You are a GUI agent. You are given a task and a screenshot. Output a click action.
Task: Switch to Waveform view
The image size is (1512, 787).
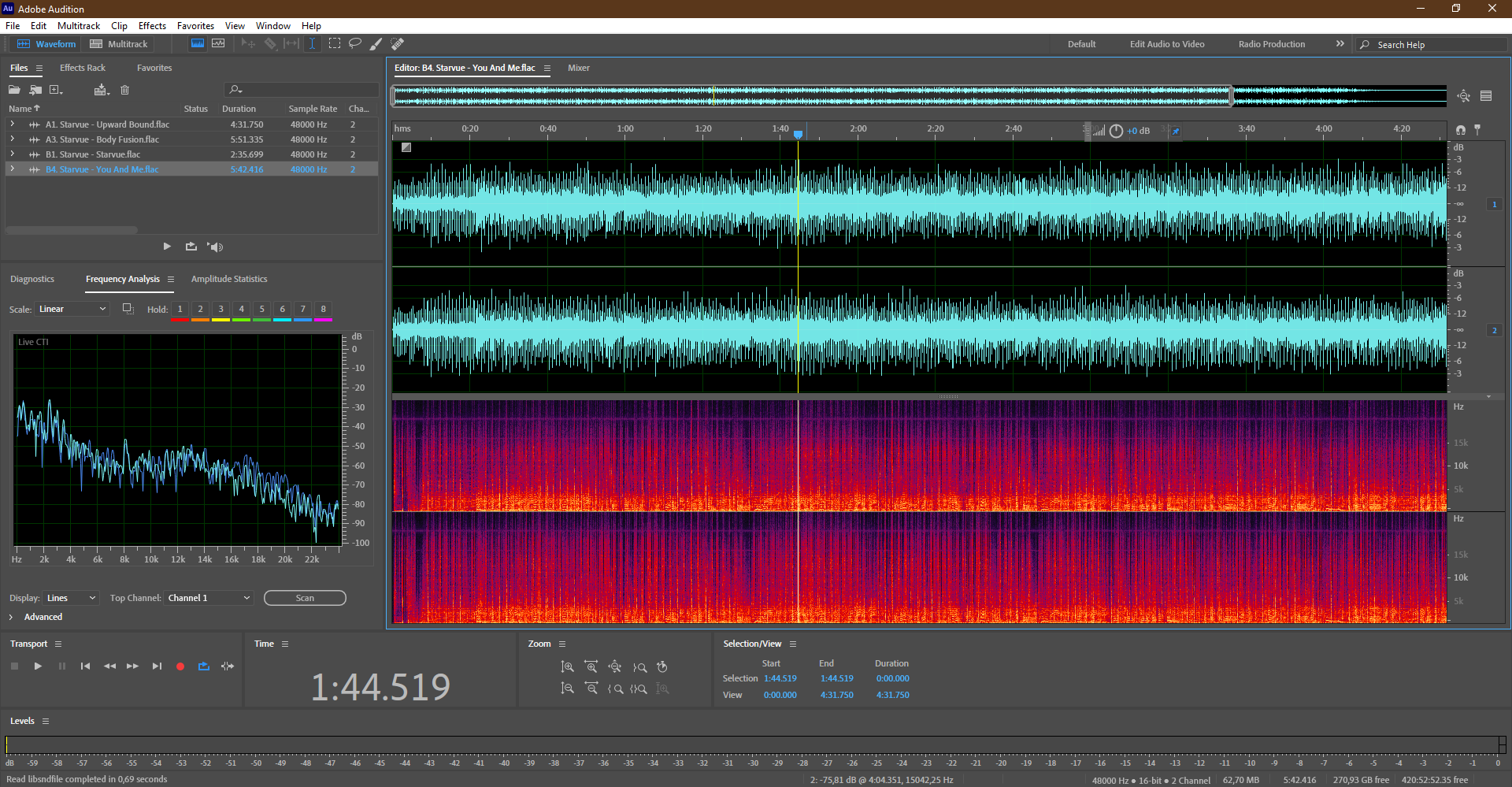47,44
